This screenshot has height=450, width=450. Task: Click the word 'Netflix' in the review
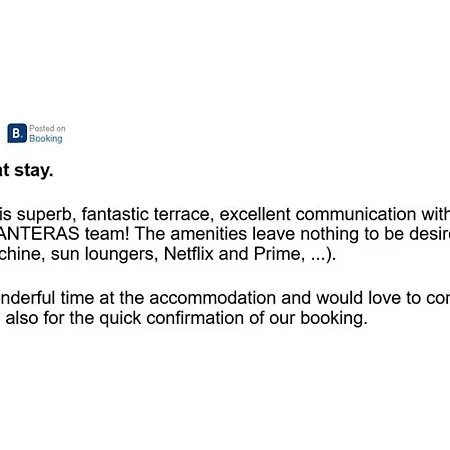189,254
